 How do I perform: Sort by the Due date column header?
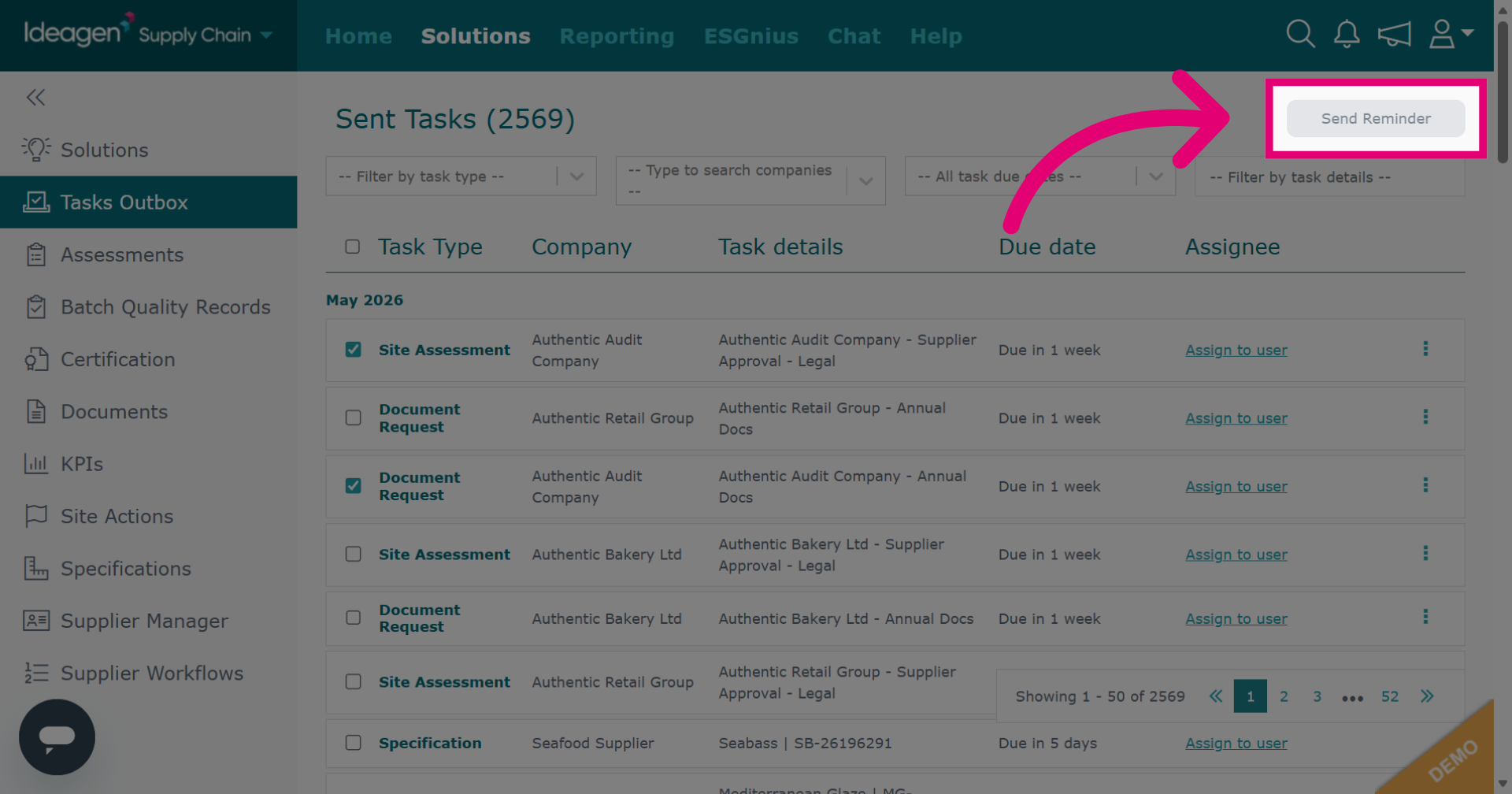coord(1047,247)
